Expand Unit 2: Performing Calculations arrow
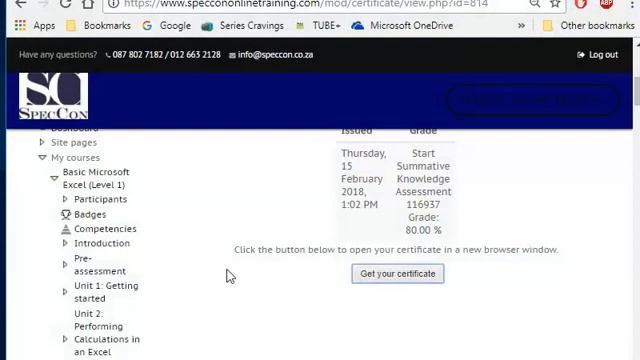The image size is (640, 360). [65, 339]
